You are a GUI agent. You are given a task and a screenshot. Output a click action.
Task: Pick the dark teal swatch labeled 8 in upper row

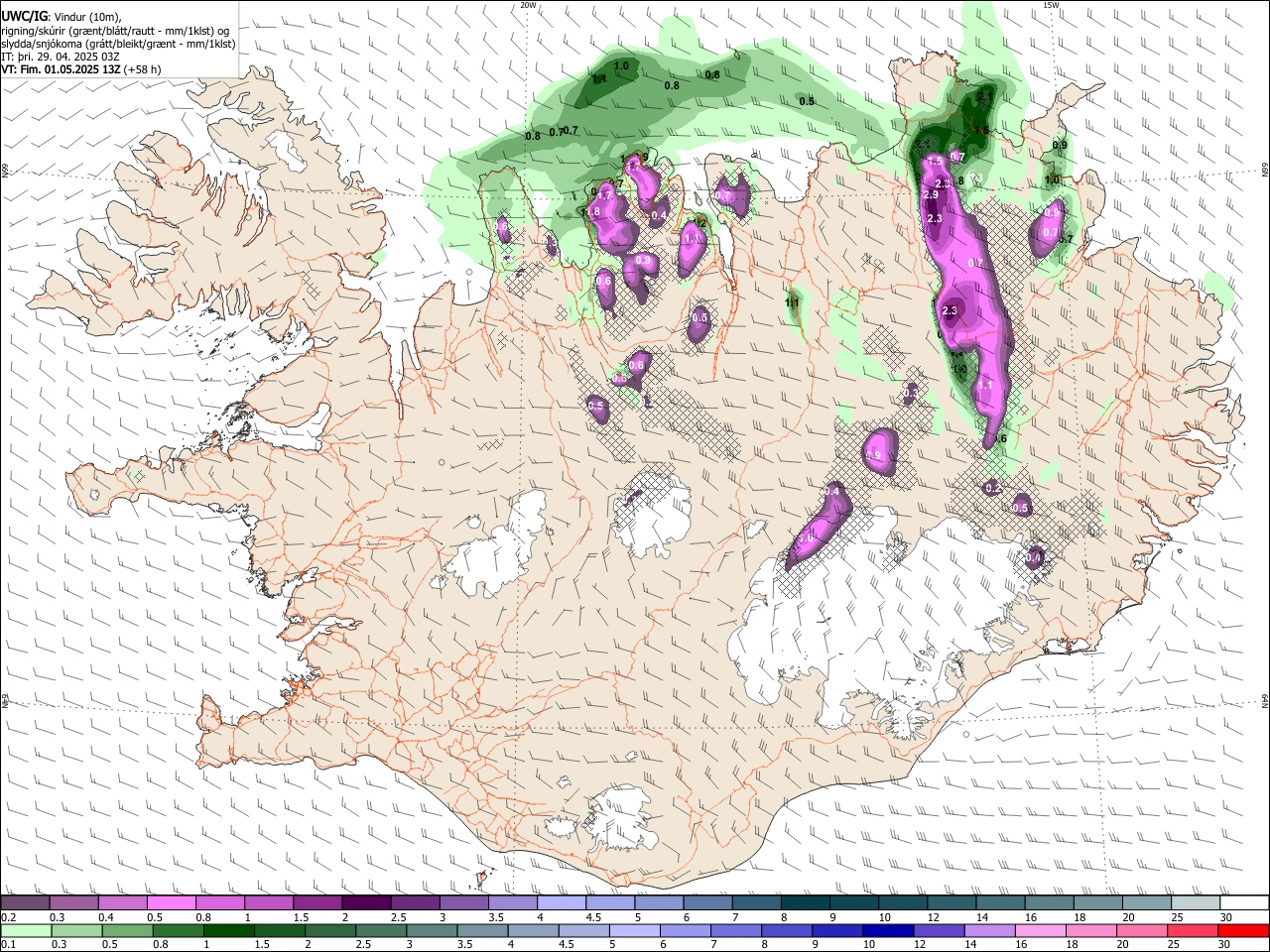point(805,903)
